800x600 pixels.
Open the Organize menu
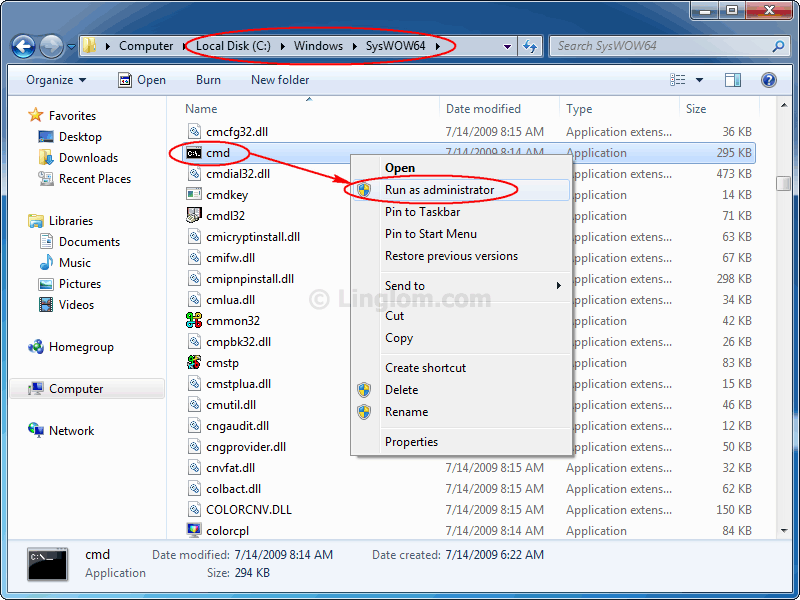[56, 80]
